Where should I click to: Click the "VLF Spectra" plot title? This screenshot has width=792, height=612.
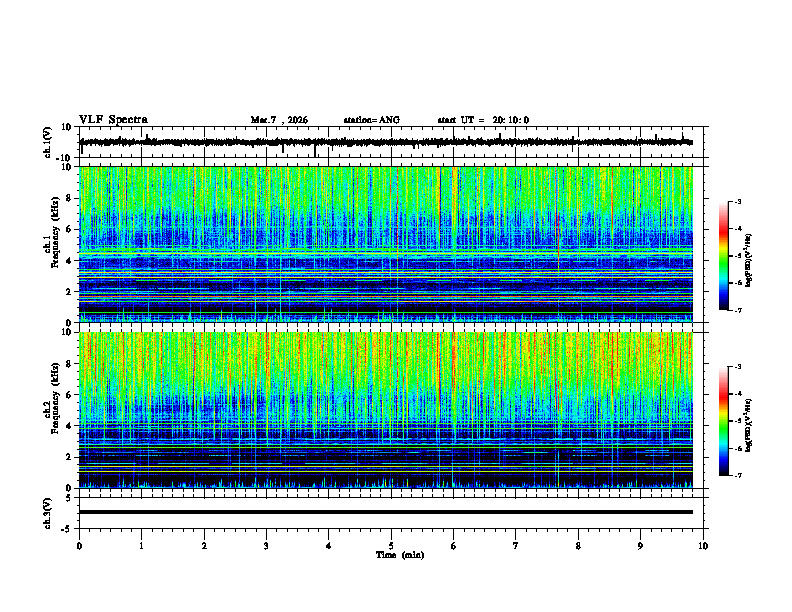pyautogui.click(x=113, y=120)
